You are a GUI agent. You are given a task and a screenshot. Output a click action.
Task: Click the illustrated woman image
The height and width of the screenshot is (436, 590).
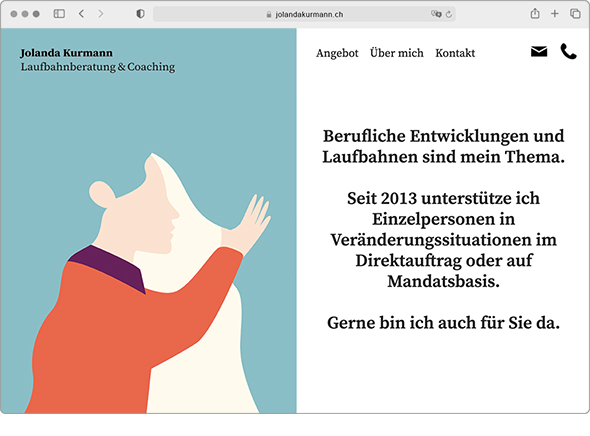pyautogui.click(x=149, y=282)
